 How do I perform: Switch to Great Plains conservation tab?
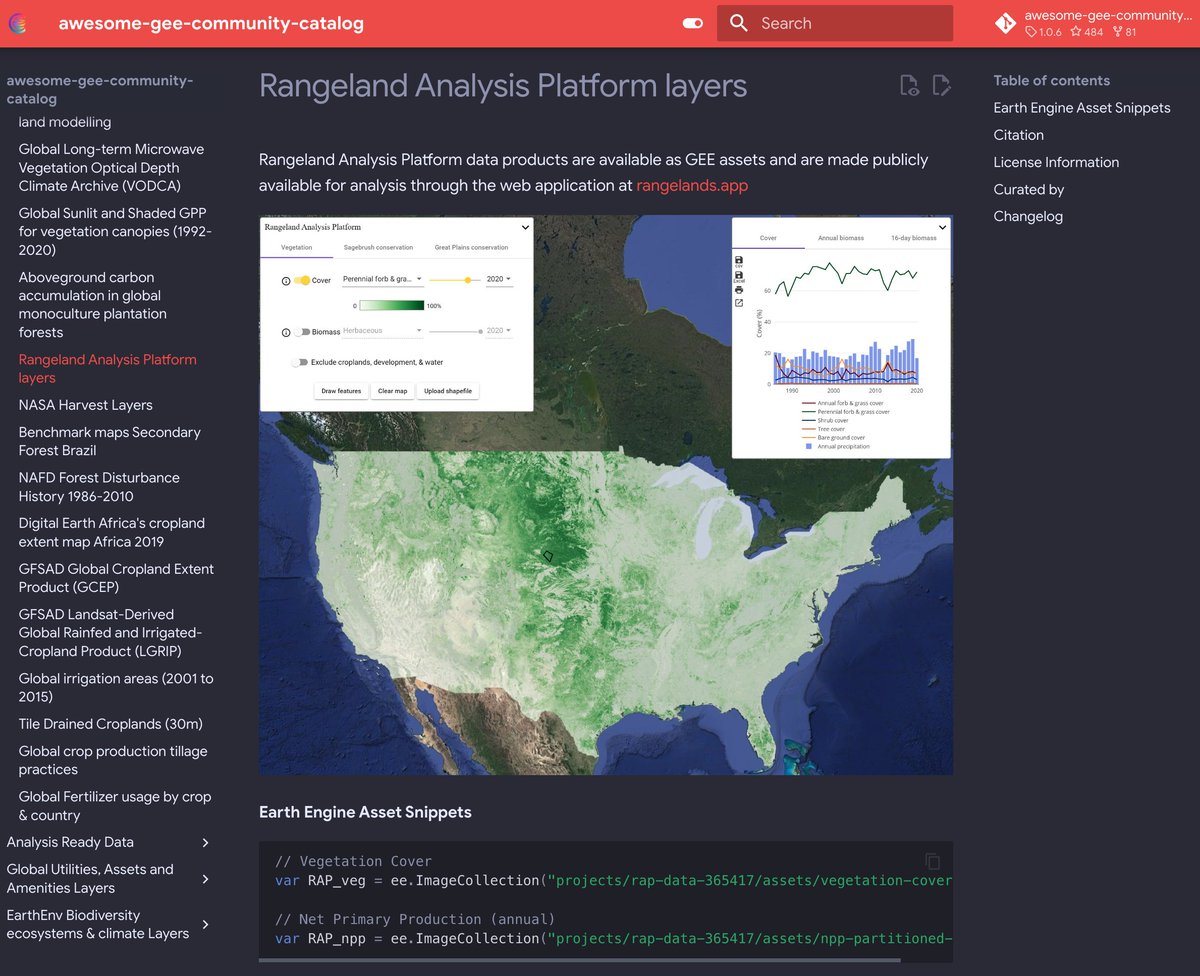(471, 247)
